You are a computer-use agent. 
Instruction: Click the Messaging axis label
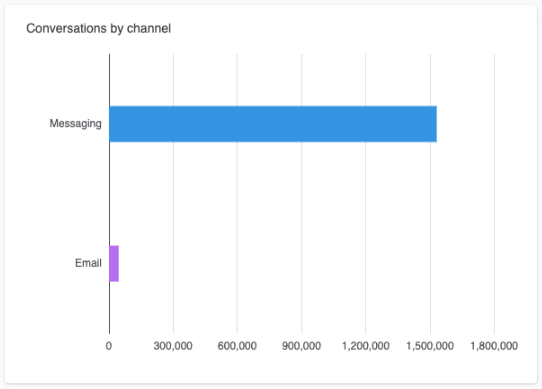(x=75, y=124)
